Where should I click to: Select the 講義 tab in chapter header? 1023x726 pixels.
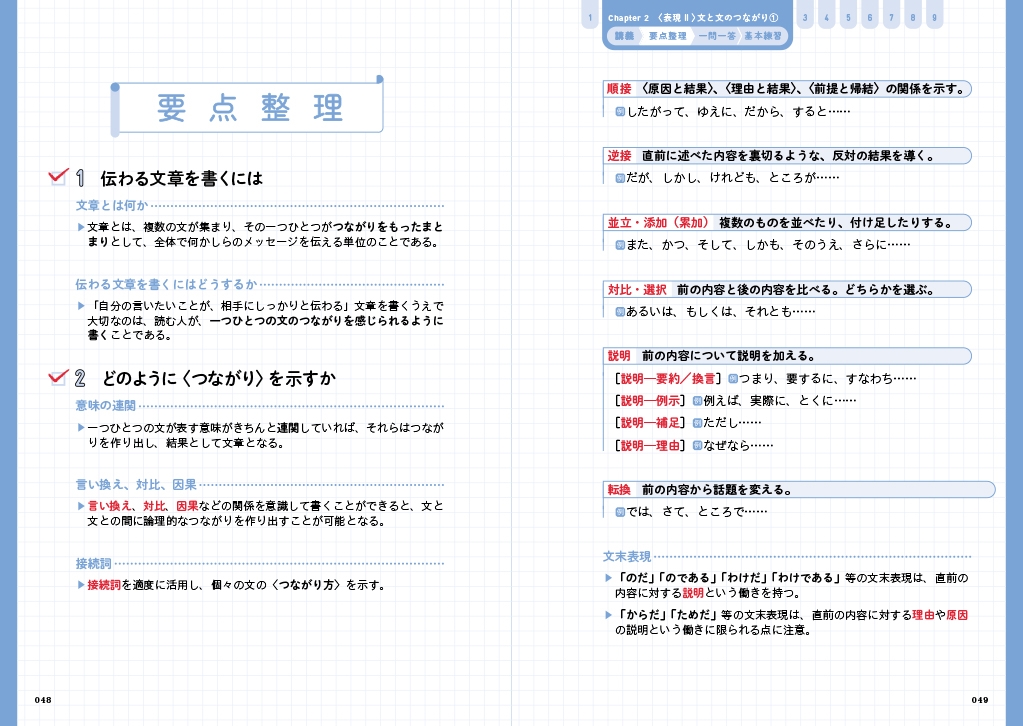[x=624, y=36]
